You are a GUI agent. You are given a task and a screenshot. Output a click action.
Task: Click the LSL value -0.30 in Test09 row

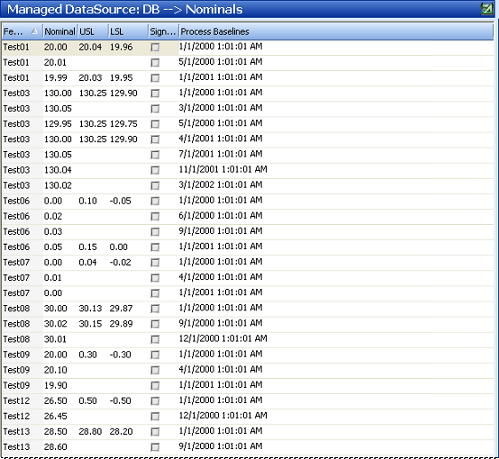point(120,354)
